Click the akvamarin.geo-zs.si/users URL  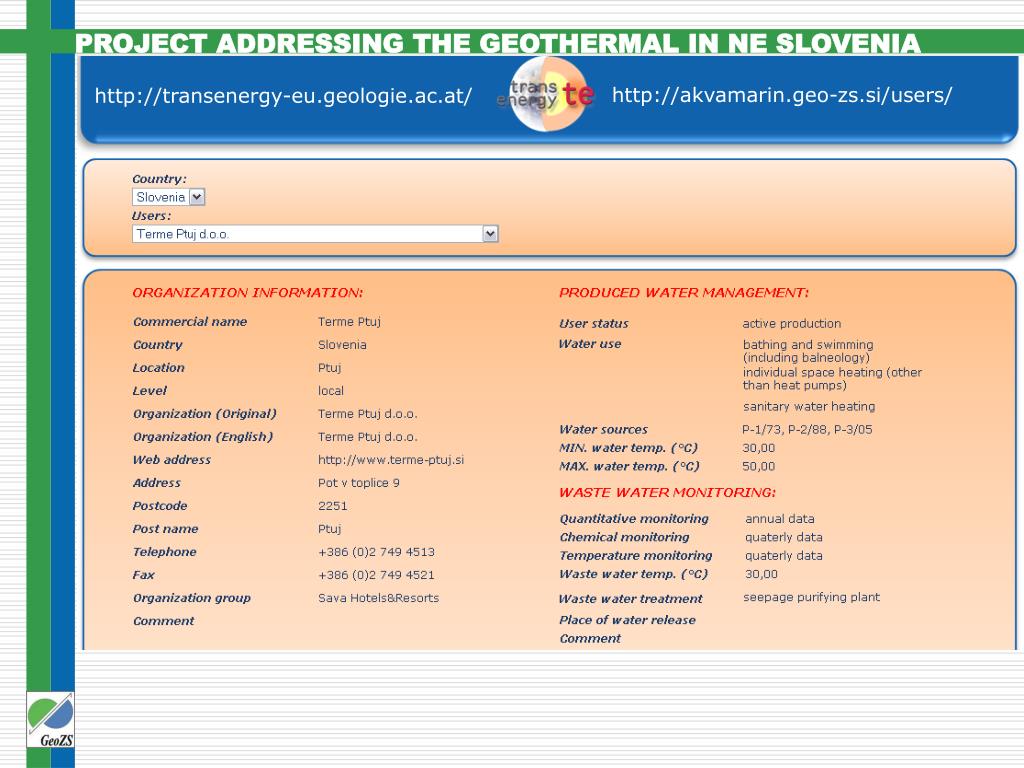click(782, 96)
